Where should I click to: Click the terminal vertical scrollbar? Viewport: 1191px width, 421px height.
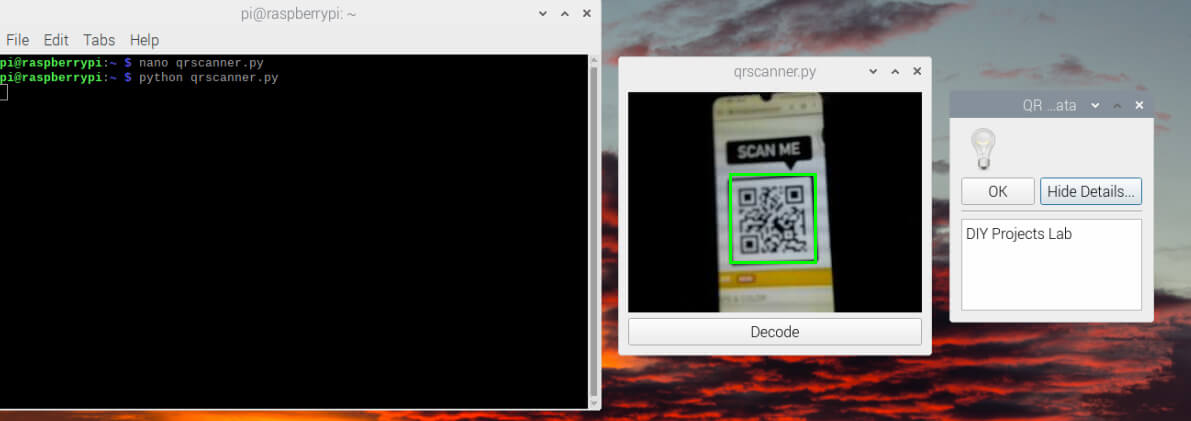coord(593,232)
